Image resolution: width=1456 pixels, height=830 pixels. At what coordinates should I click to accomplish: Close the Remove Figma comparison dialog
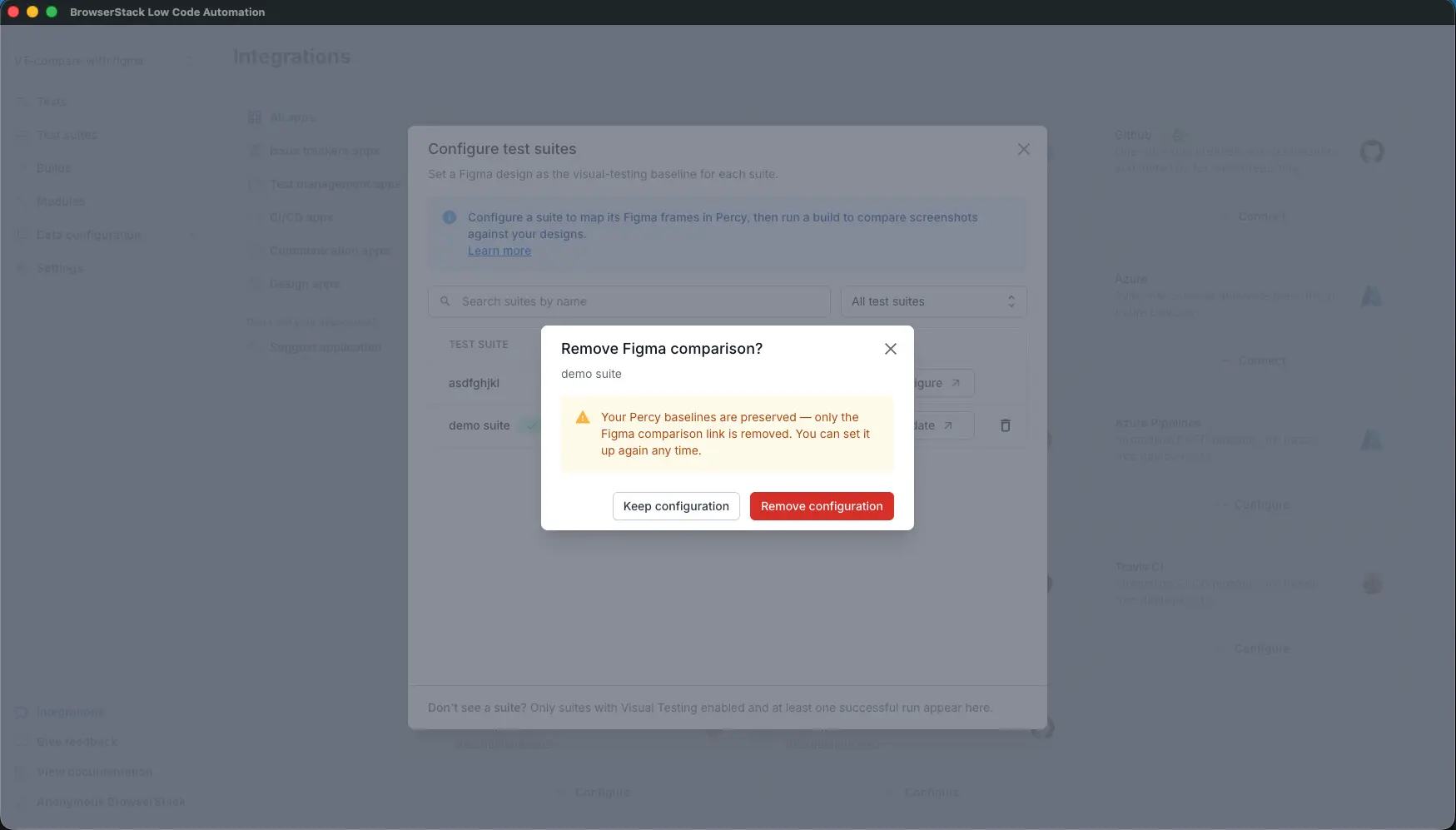click(891, 349)
